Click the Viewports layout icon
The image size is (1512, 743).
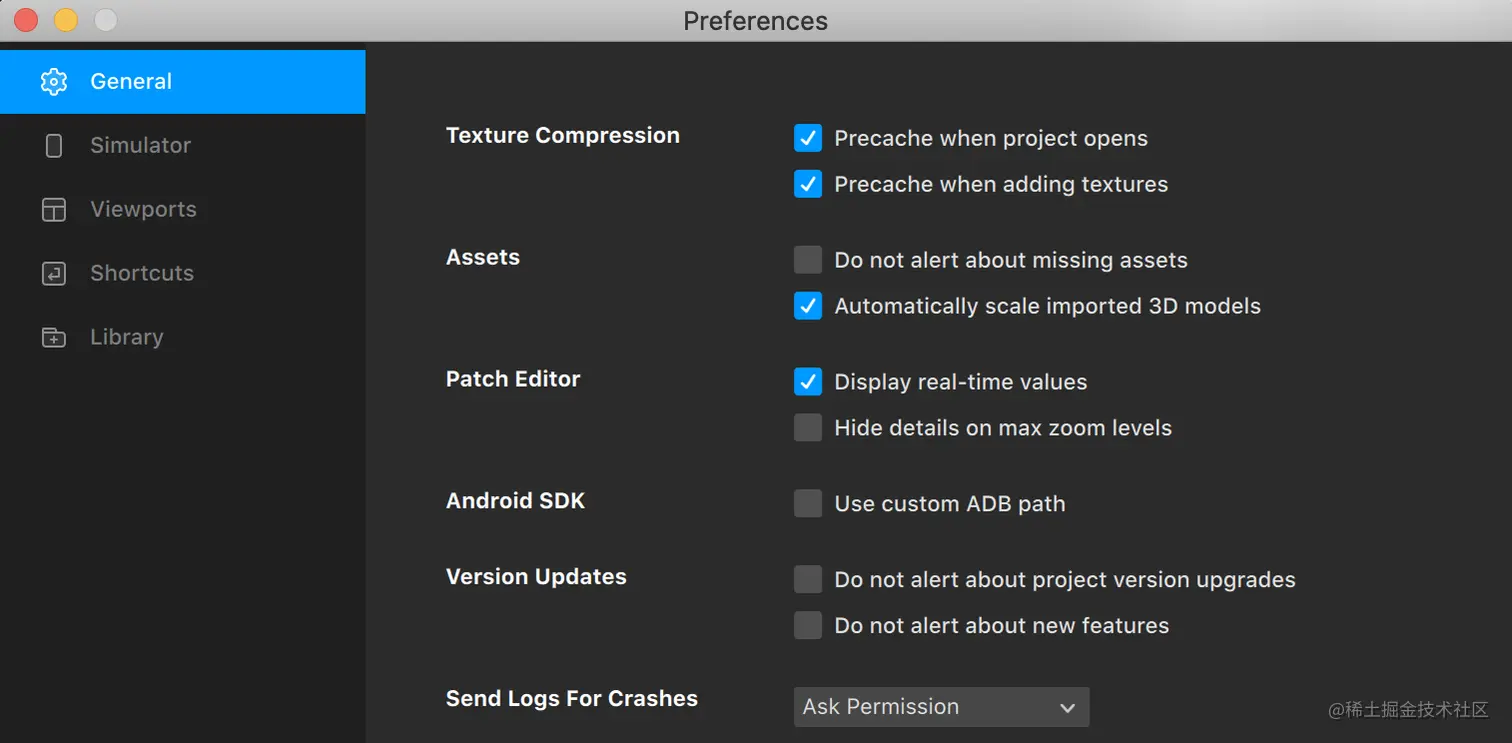point(54,210)
